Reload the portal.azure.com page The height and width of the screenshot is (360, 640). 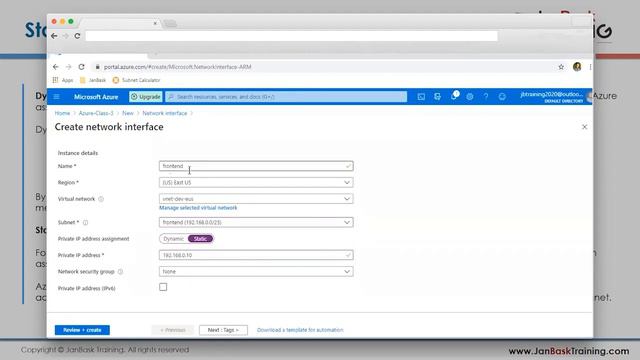coord(82,67)
